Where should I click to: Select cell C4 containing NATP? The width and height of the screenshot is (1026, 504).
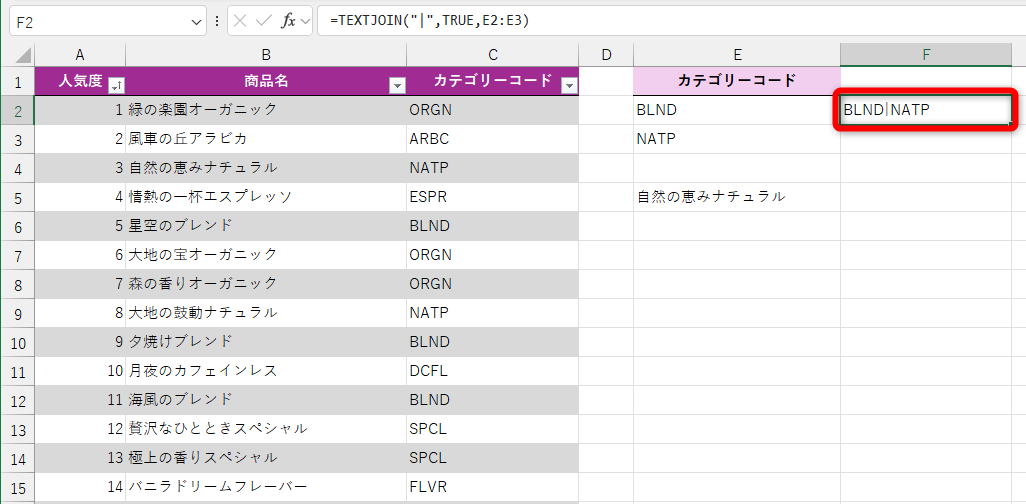click(493, 168)
